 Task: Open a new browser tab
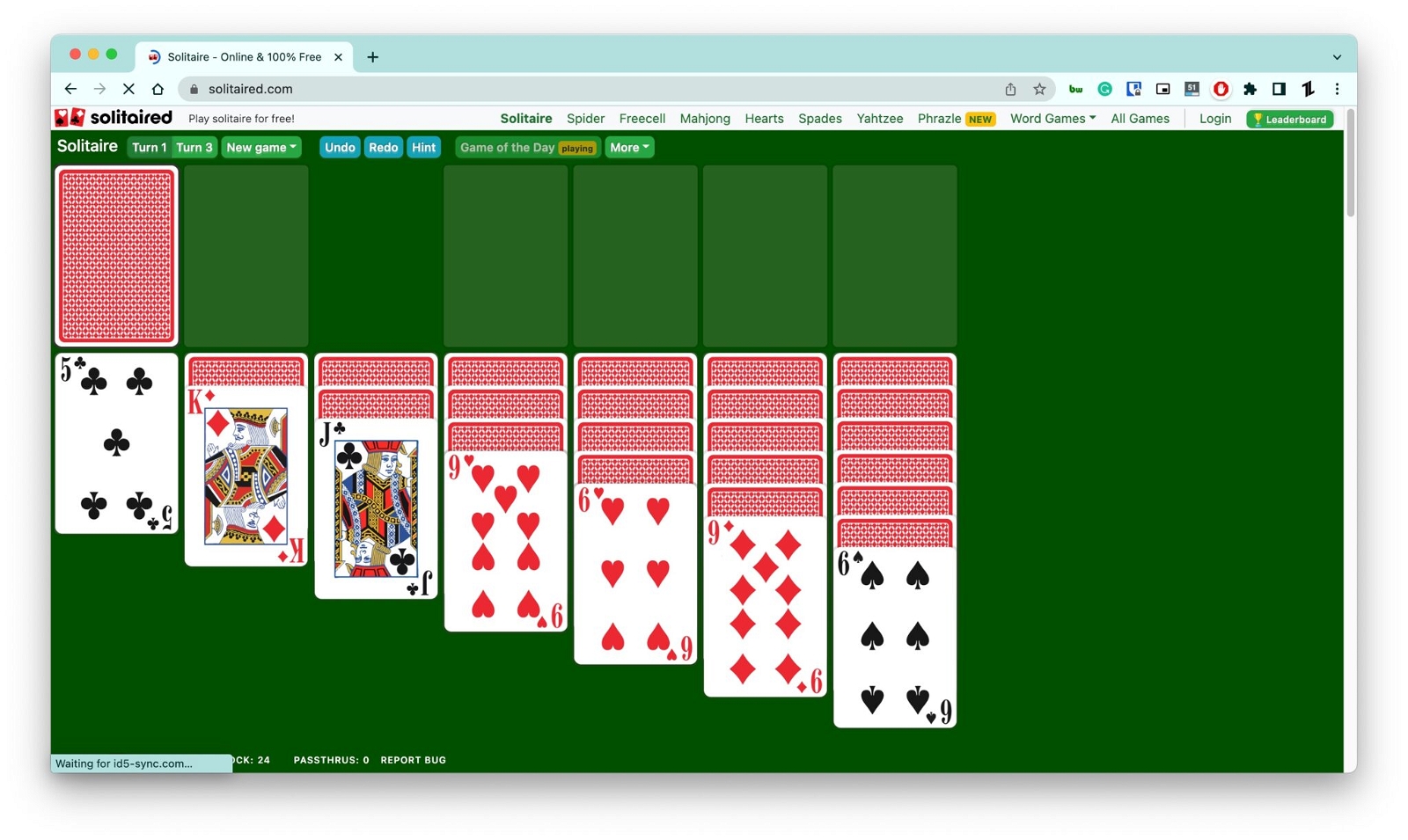[x=373, y=57]
